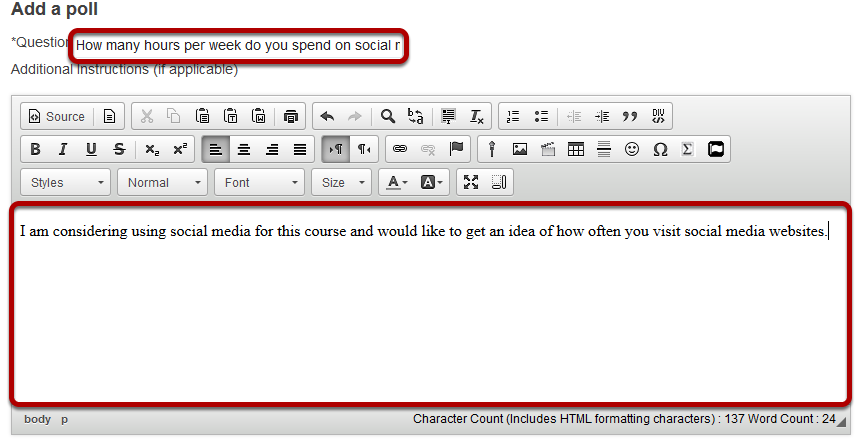Open the Text Color picker

pos(397,183)
